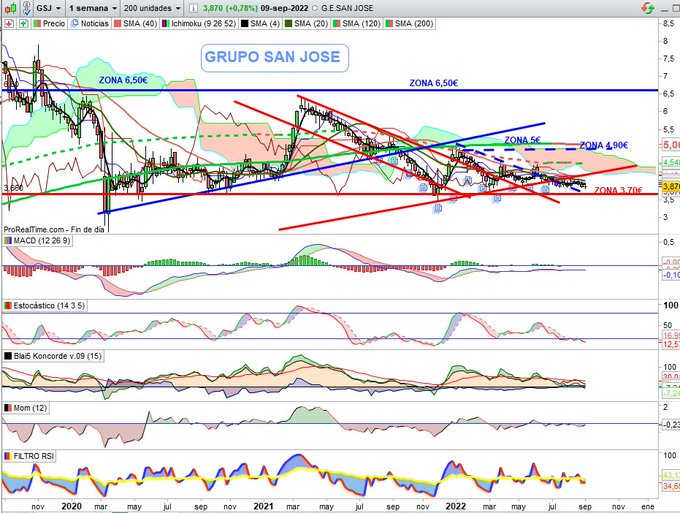This screenshot has width=680, height=513.
Task: Open SMA (40) indicator settings
Action: tap(135, 24)
